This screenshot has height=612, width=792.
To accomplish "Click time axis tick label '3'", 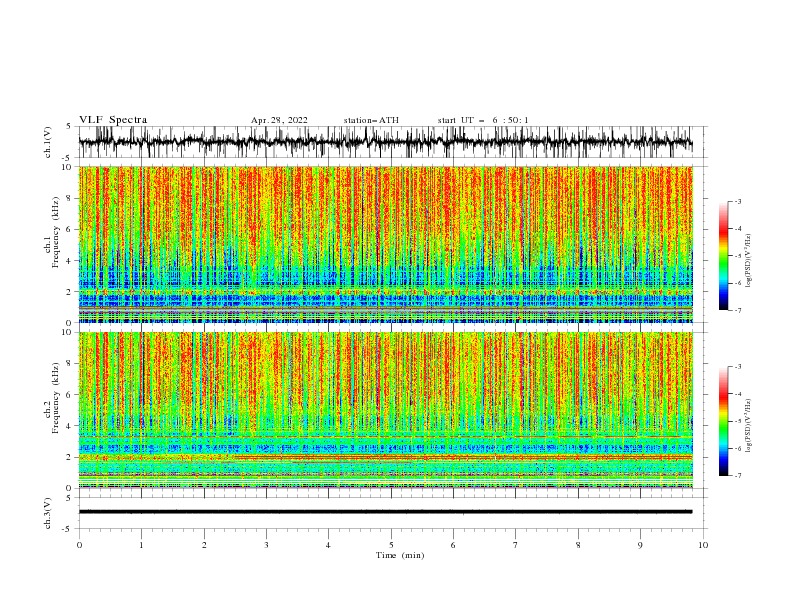I will click(x=266, y=545).
